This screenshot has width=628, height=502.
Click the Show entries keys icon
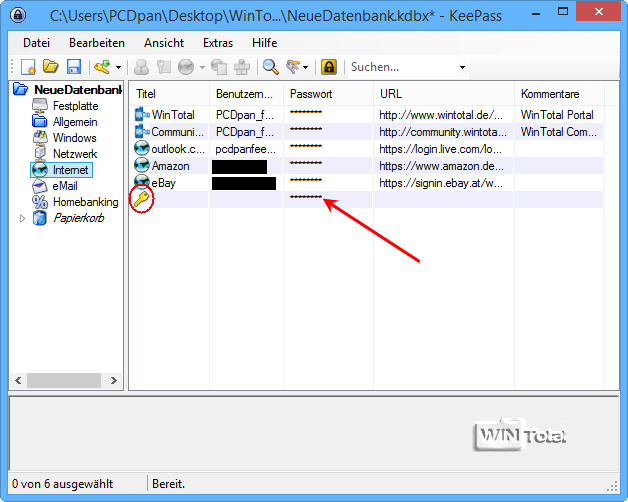(293, 67)
